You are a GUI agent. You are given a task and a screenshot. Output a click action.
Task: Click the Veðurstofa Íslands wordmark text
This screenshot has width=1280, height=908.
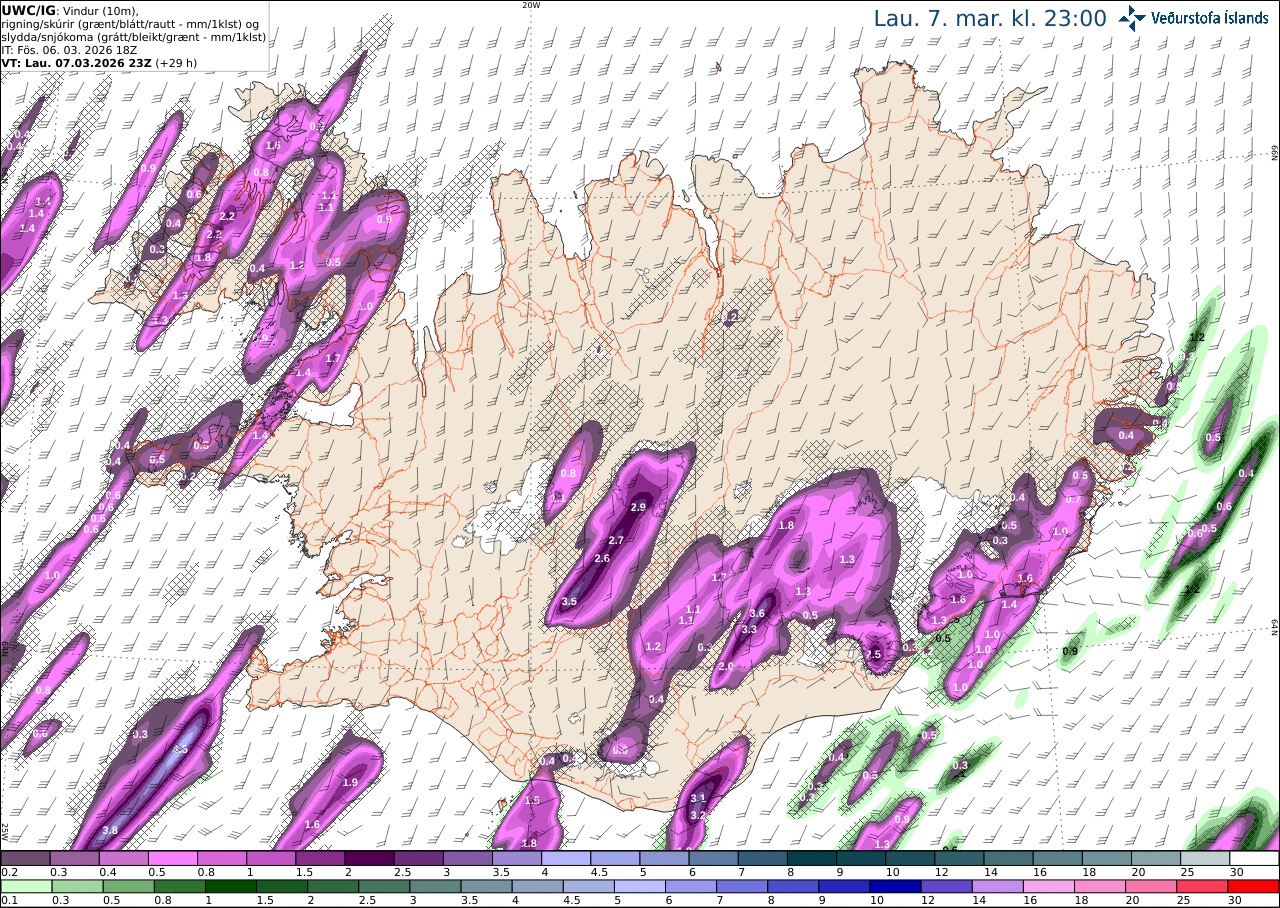click(x=1210, y=17)
